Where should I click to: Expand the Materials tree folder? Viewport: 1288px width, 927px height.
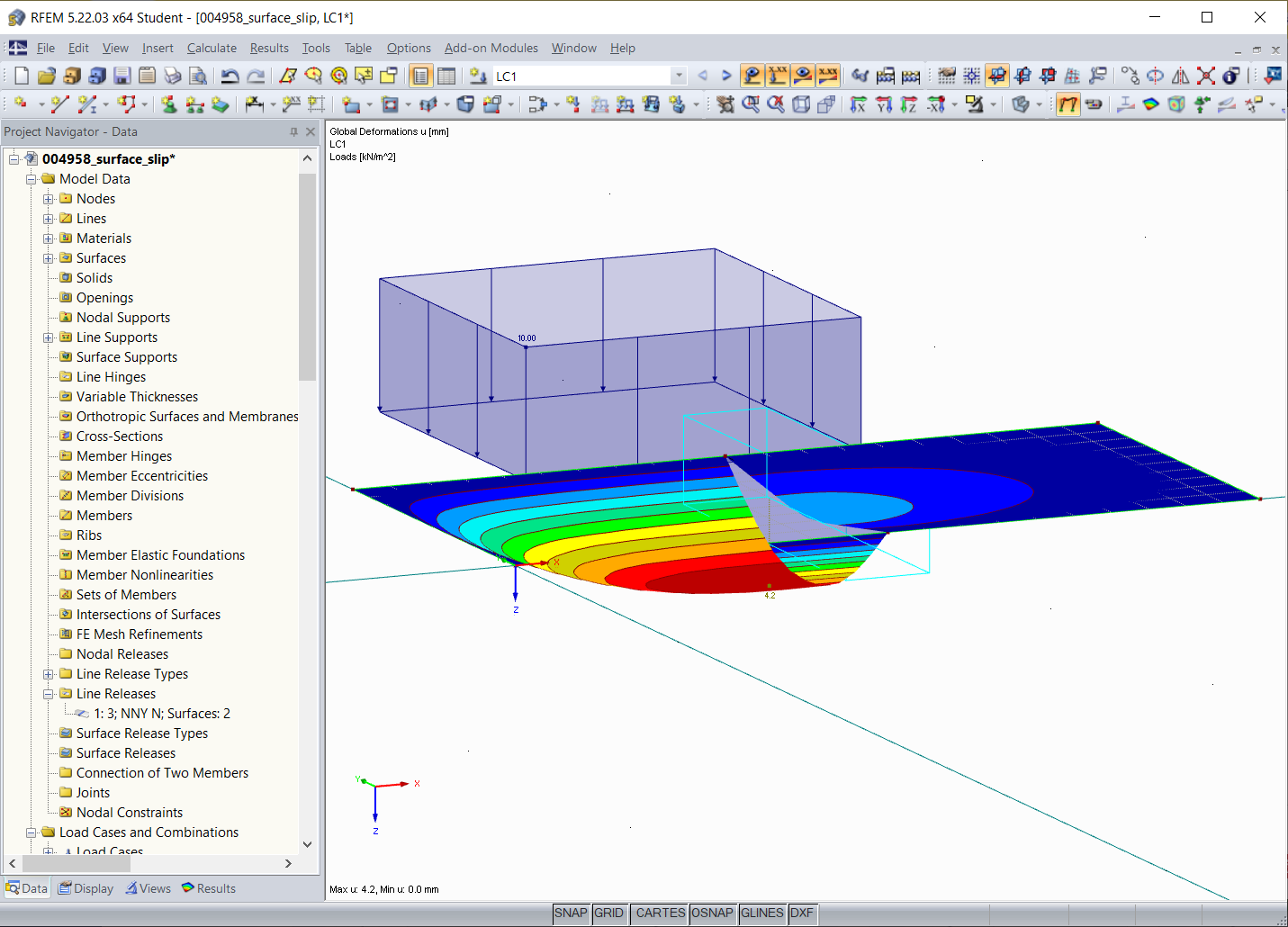[x=49, y=238]
